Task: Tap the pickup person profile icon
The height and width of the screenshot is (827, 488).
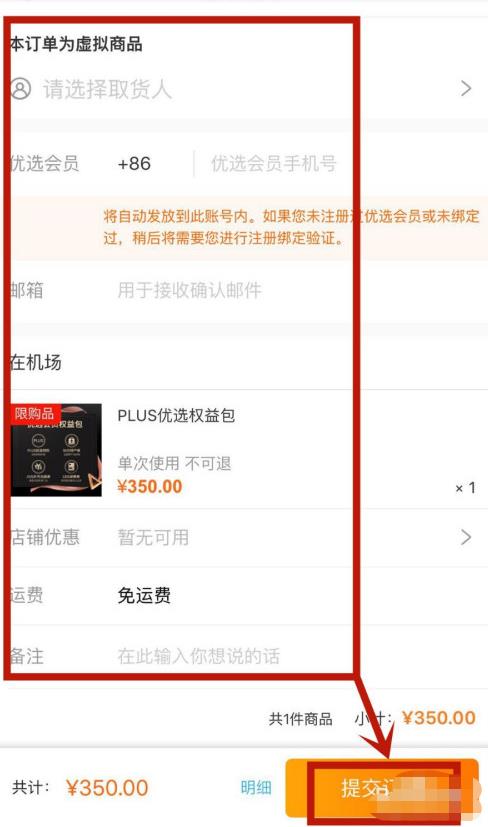Action: point(21,89)
